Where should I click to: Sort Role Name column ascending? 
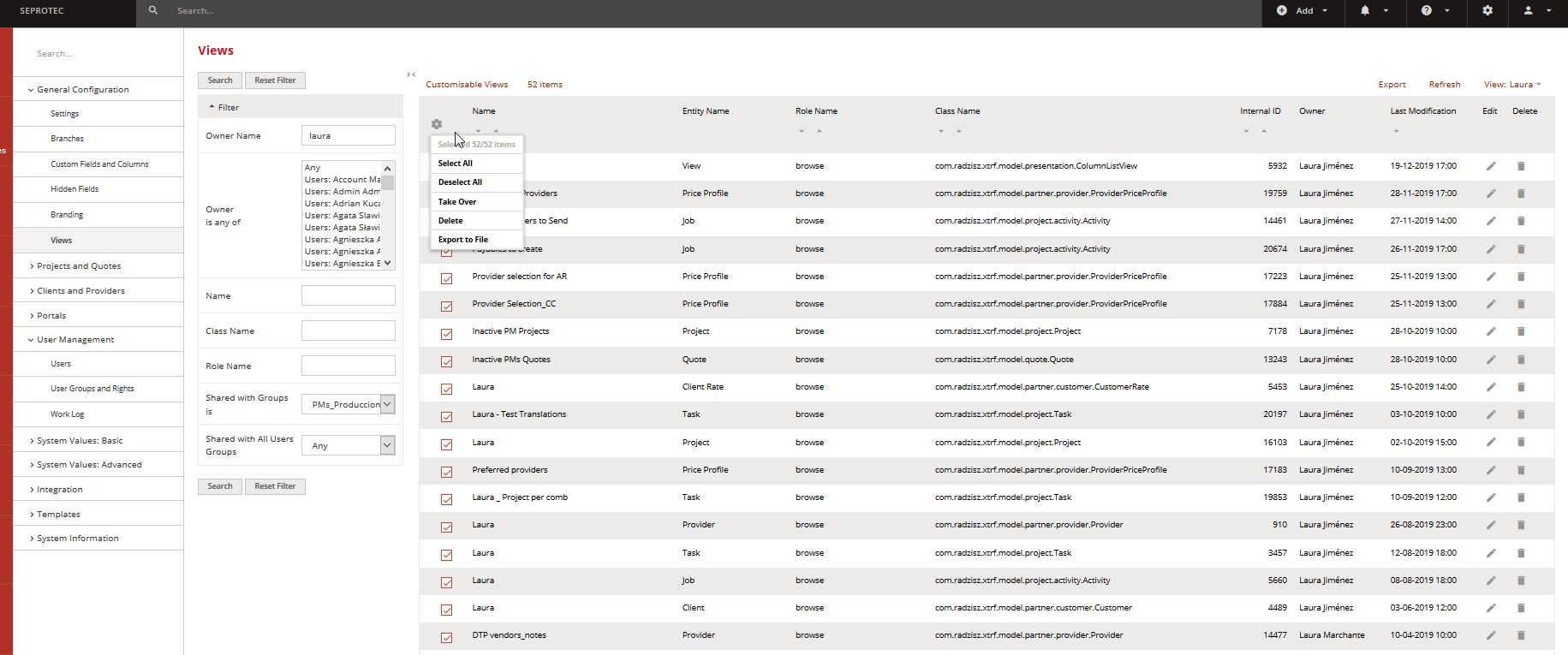pyautogui.click(x=819, y=131)
